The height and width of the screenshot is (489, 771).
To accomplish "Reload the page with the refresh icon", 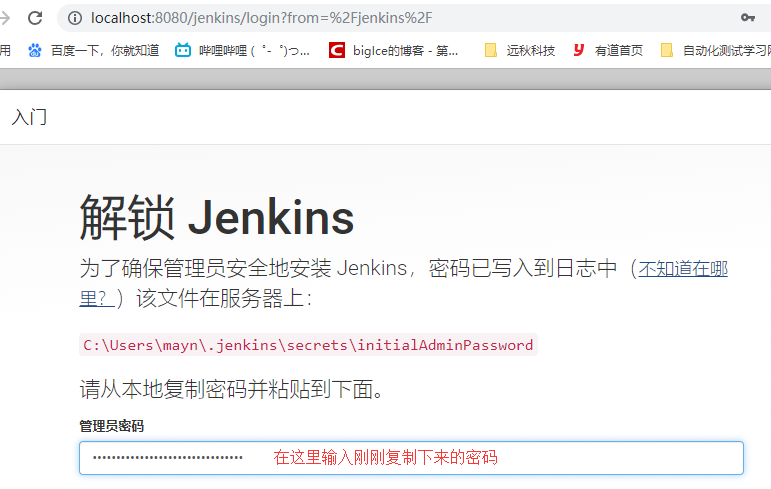I will point(35,18).
